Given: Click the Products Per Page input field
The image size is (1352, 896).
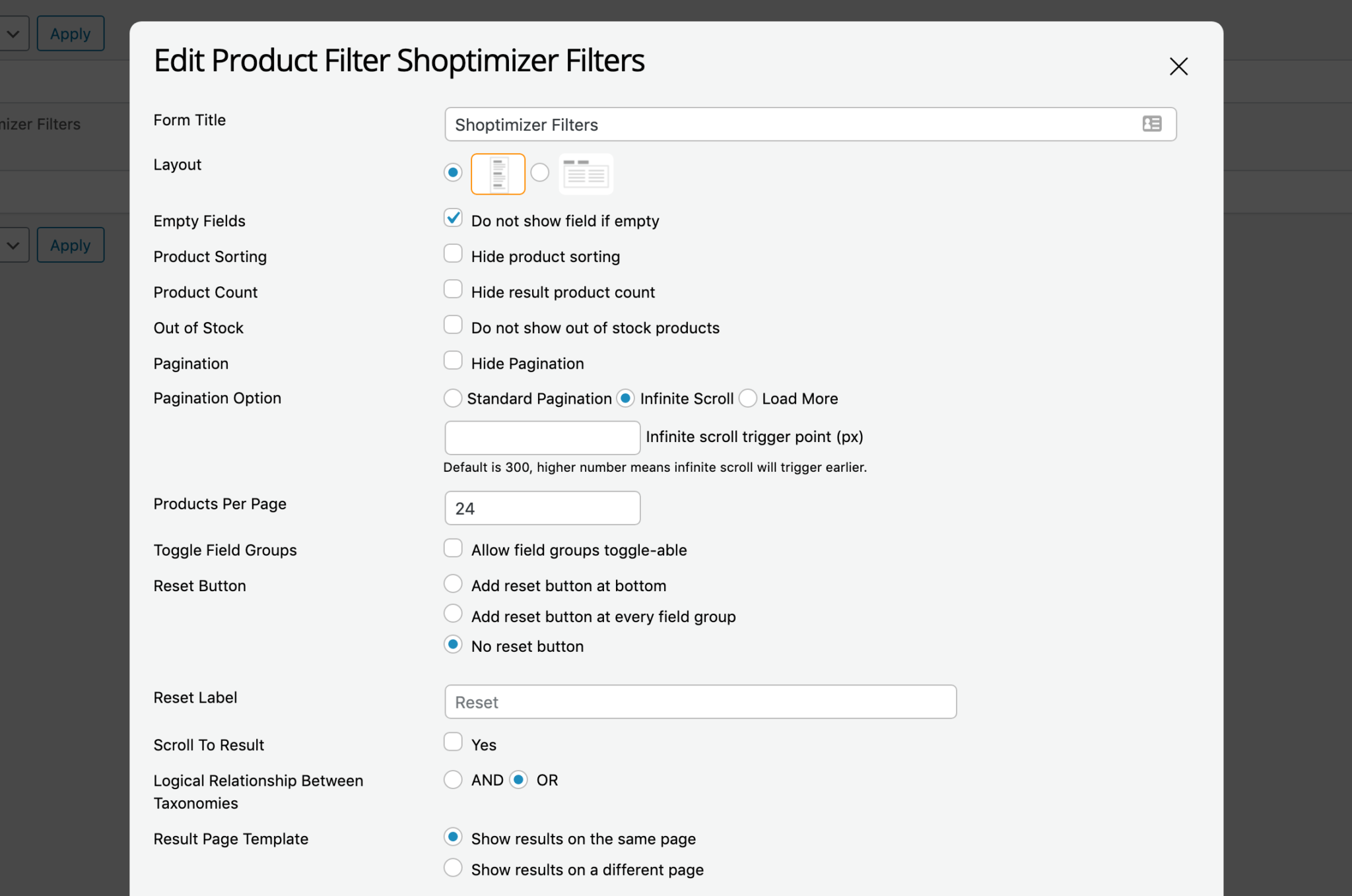Looking at the screenshot, I should tap(542, 507).
